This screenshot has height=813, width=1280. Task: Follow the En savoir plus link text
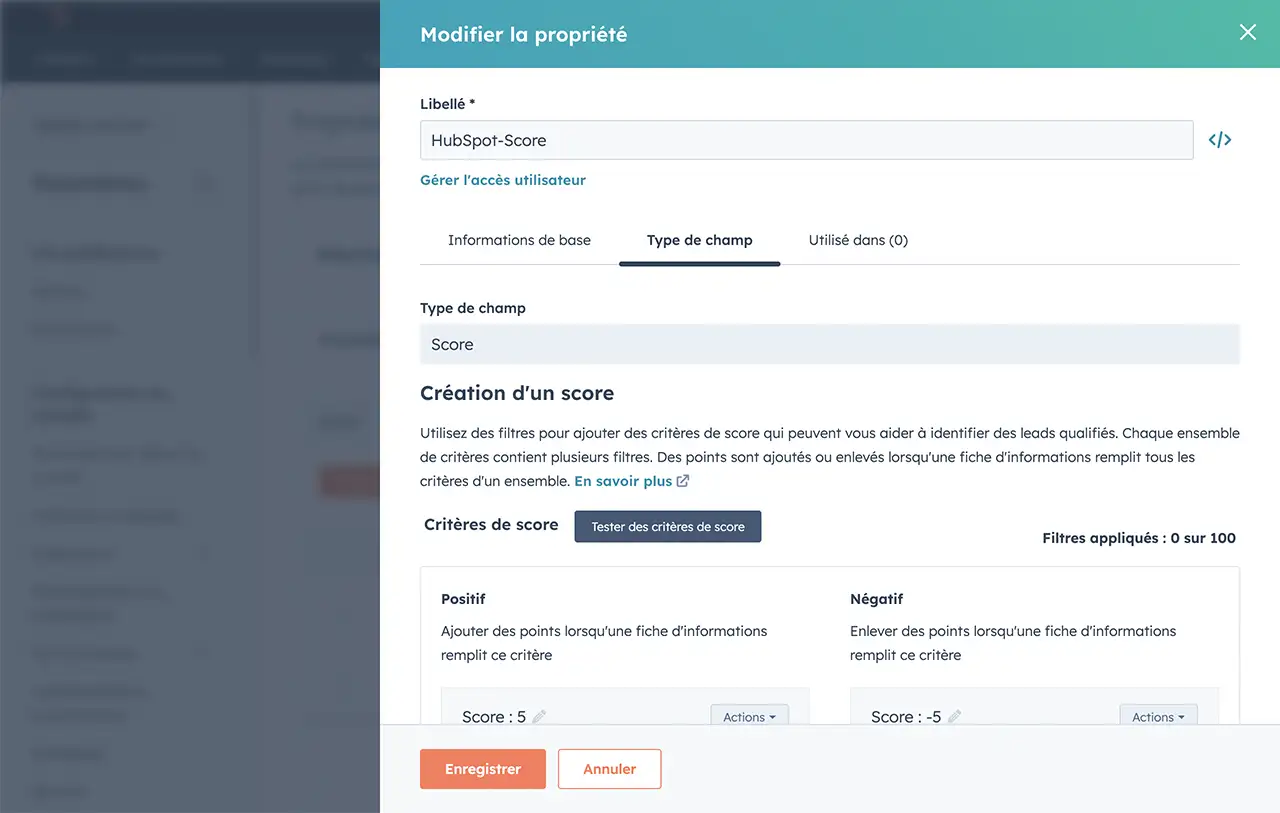[x=623, y=481]
